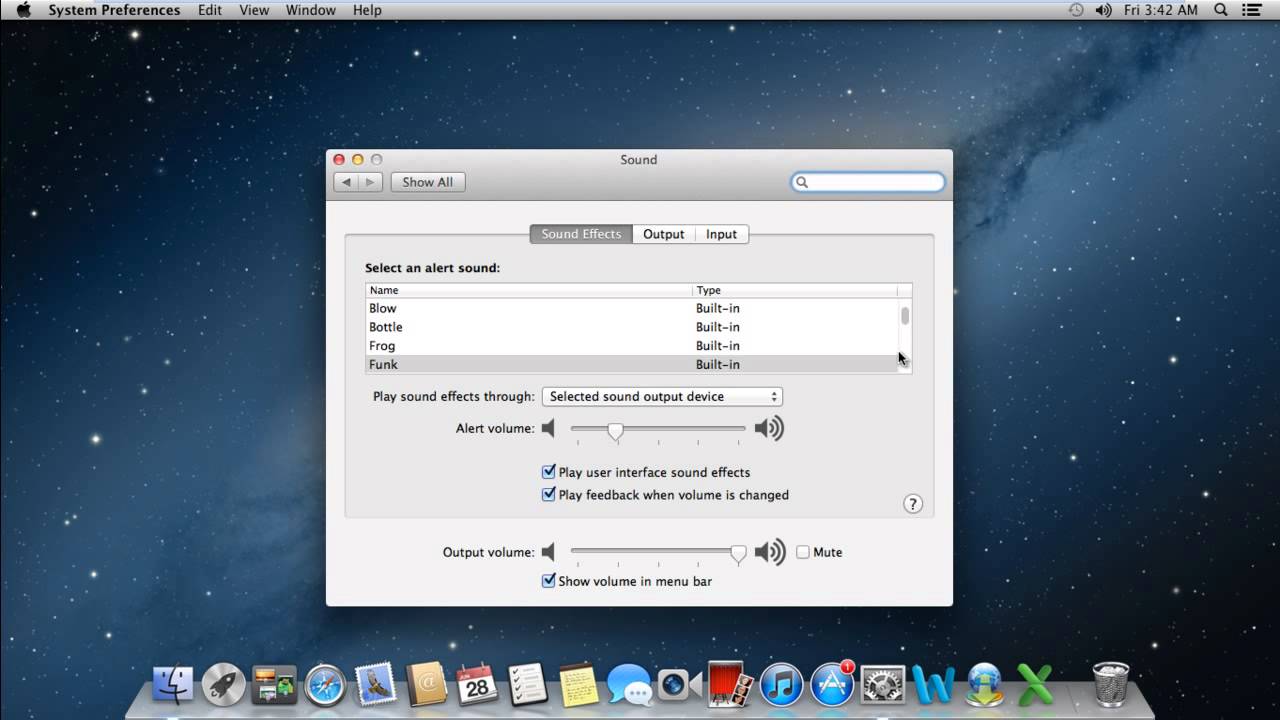Open the View menu
1280x720 pixels.
point(254,10)
